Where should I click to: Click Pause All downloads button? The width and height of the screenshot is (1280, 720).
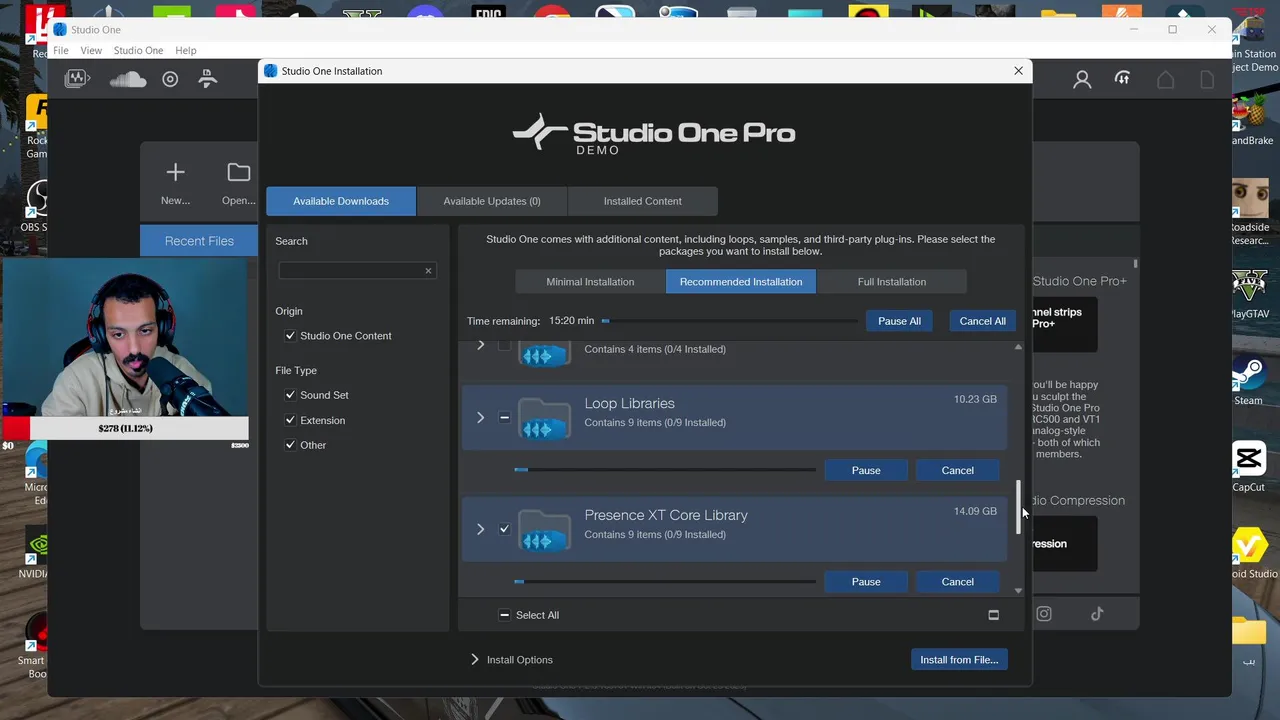[x=899, y=321]
